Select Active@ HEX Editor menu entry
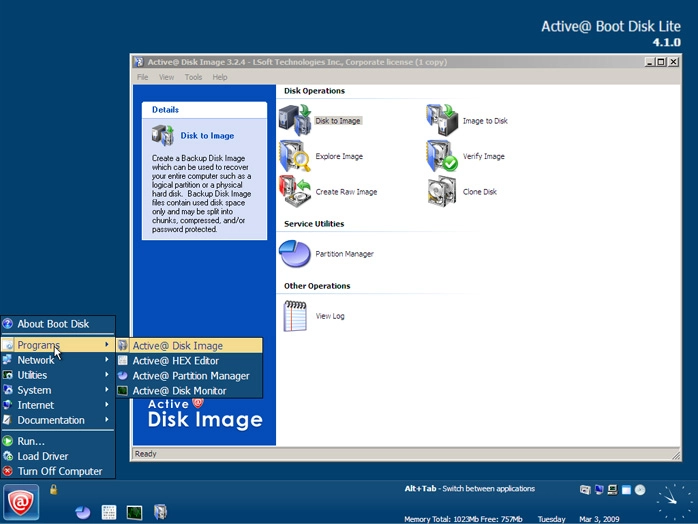The width and height of the screenshot is (698, 524). pyautogui.click(x=189, y=361)
